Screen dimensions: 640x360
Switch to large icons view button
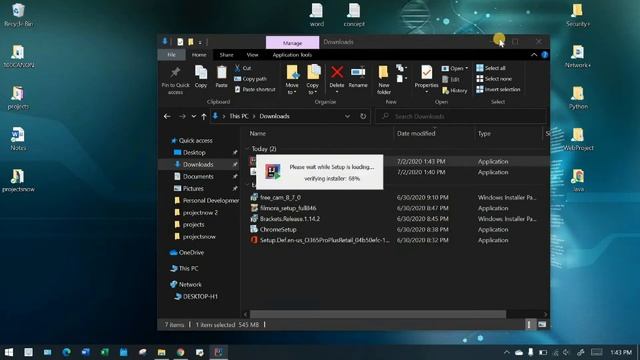coord(542,324)
